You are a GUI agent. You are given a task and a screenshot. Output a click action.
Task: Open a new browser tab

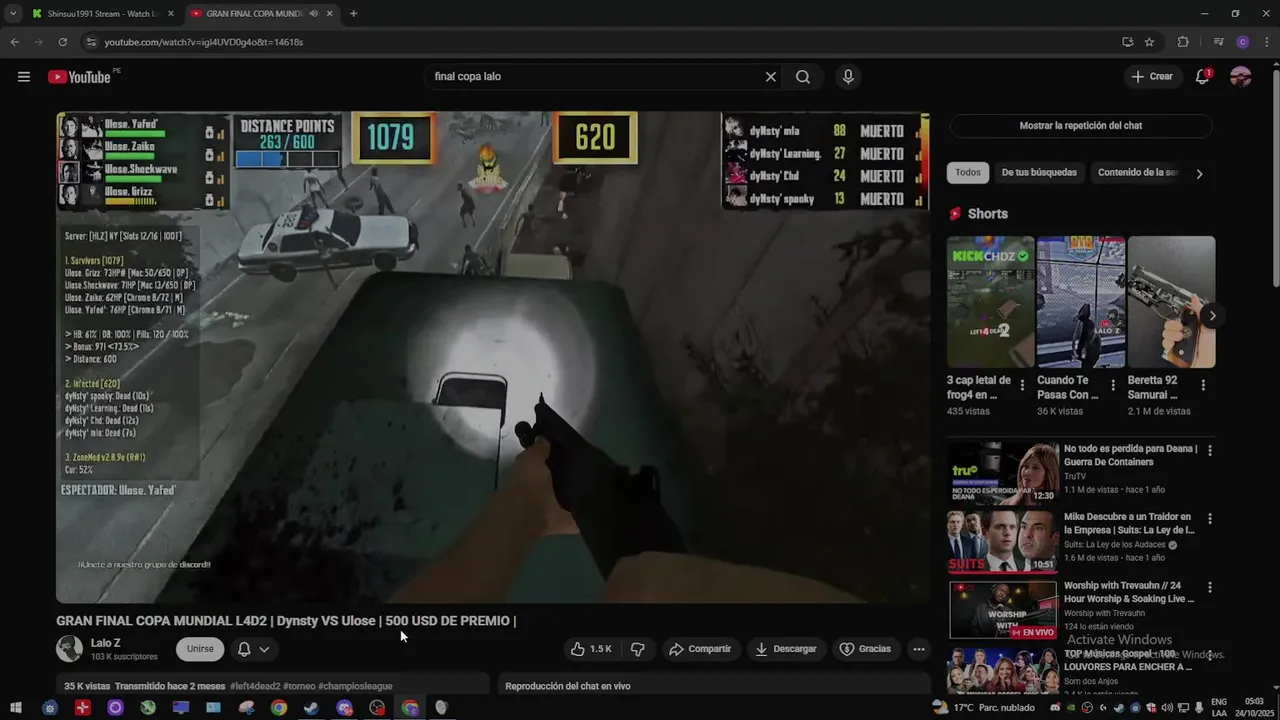click(x=353, y=14)
